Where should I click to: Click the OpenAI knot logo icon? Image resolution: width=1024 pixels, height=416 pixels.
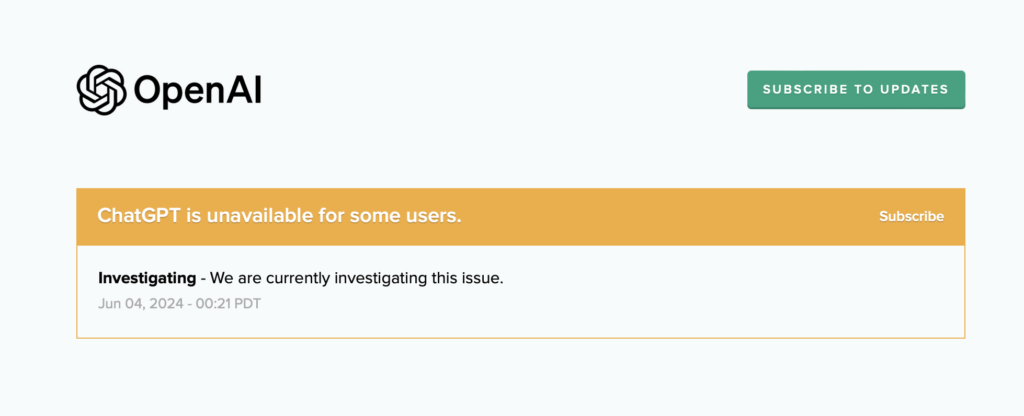(x=101, y=90)
